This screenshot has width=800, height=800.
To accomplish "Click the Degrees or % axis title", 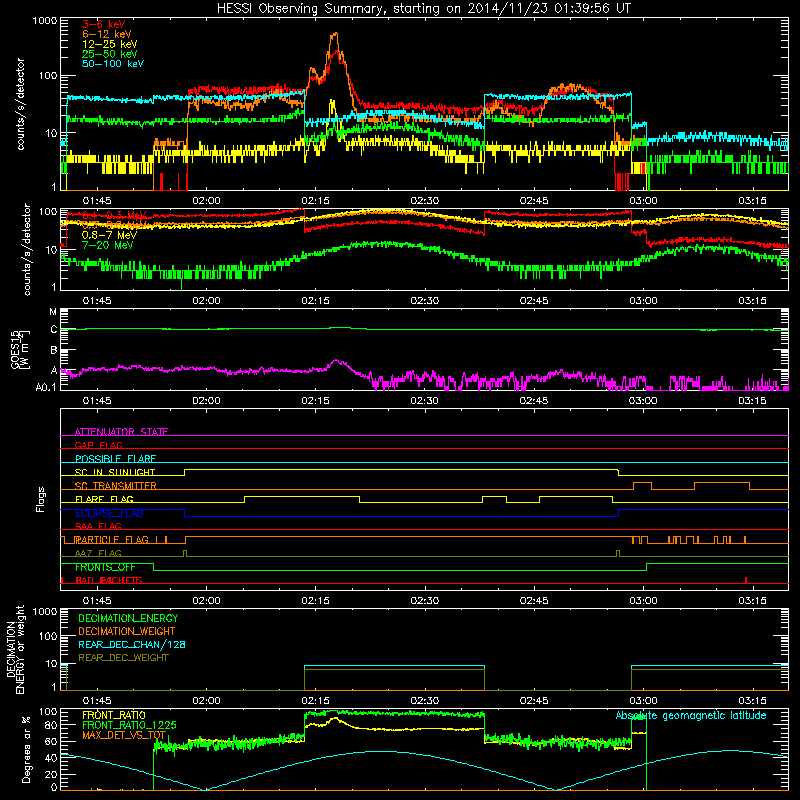I will (26, 749).
